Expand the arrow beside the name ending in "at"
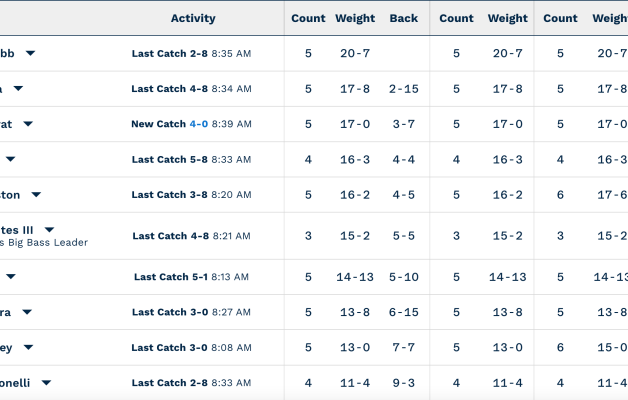Image resolution: width=628 pixels, height=400 pixels. tap(28, 124)
